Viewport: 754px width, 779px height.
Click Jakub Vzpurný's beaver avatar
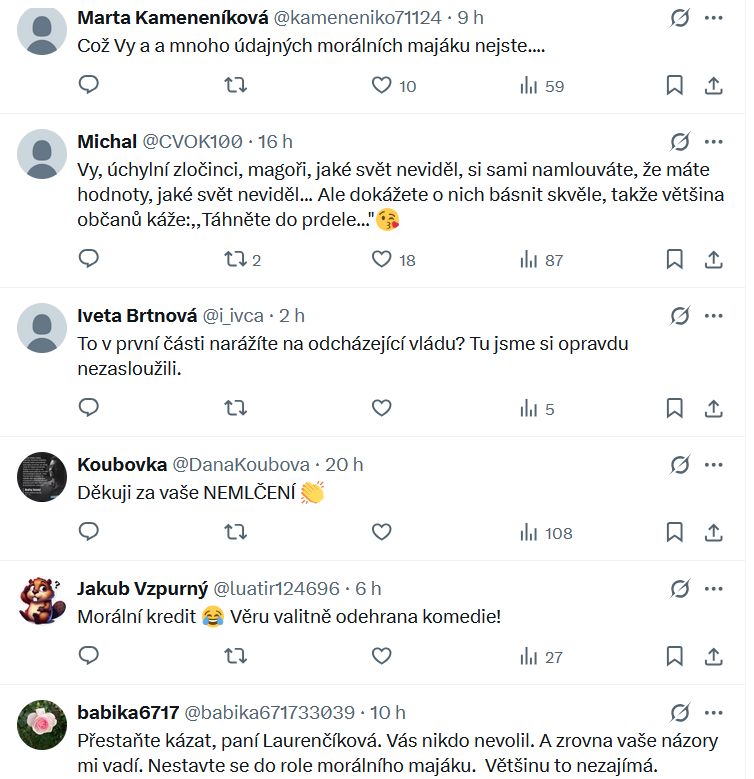click(x=42, y=600)
